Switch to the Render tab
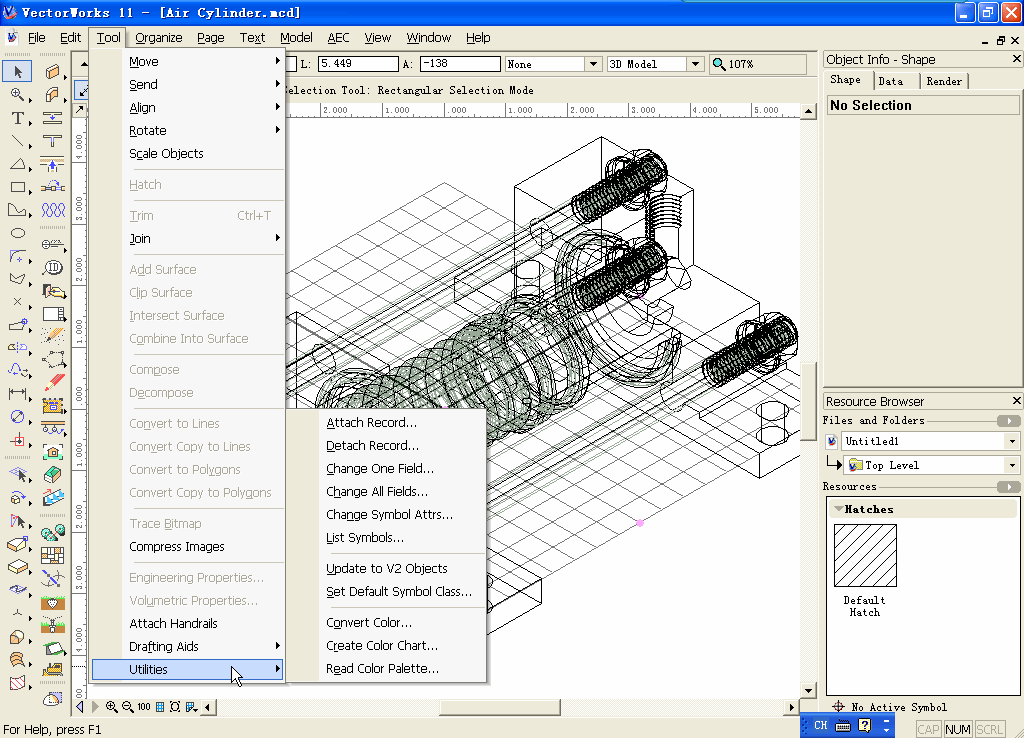 coord(944,81)
